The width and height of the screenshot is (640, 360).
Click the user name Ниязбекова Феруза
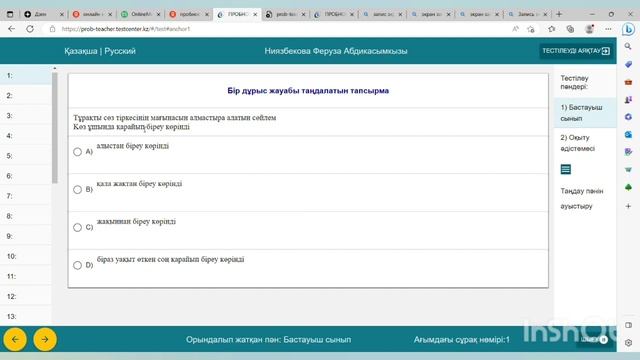pos(336,51)
